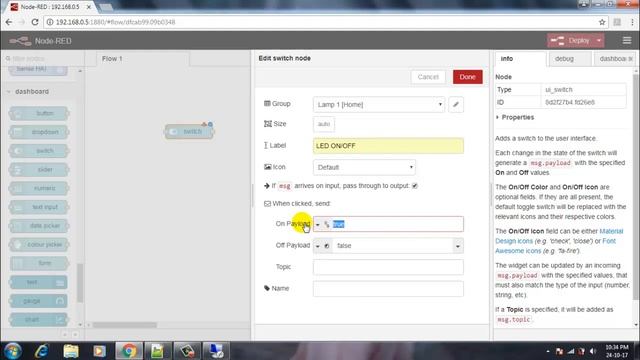Click the browser address bar
Screen dimensions: 640x360
click(x=322, y=22)
